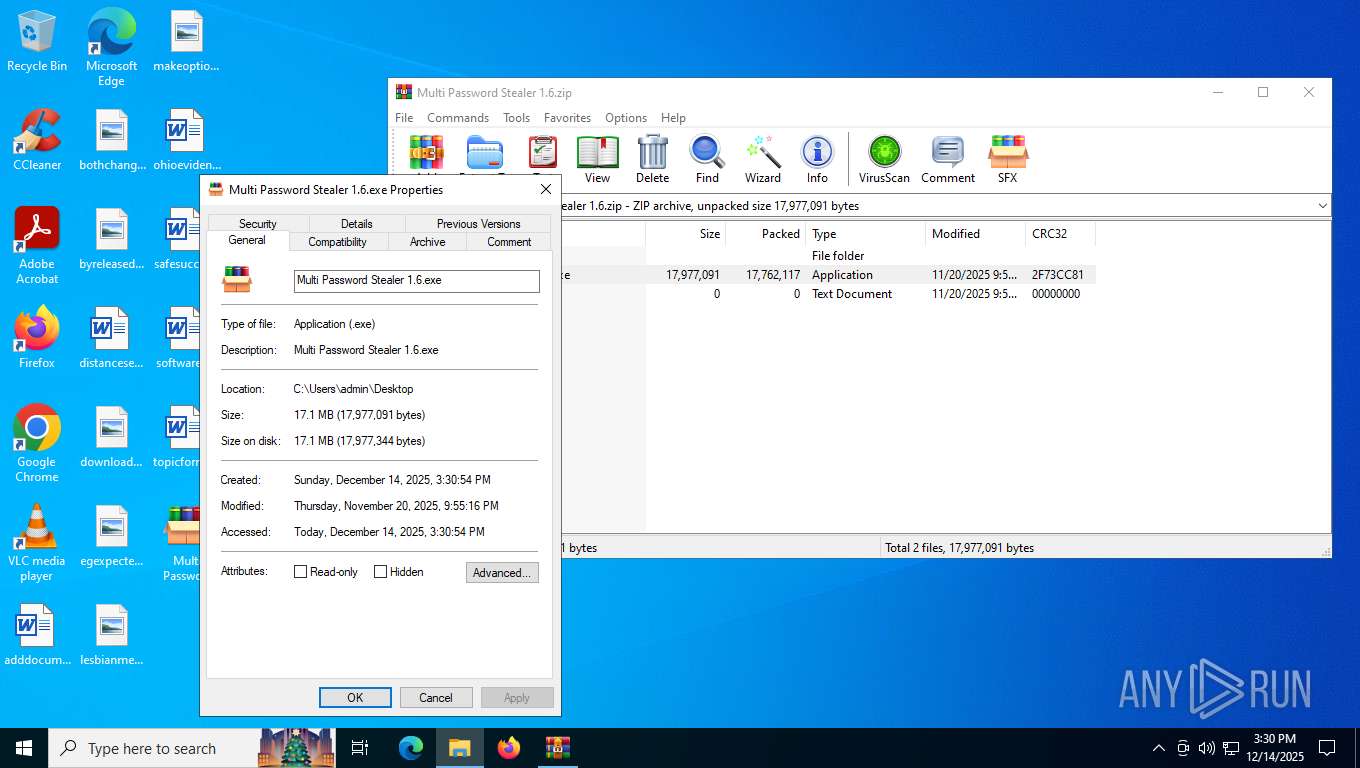
Task: Select the General tab
Action: (x=247, y=240)
